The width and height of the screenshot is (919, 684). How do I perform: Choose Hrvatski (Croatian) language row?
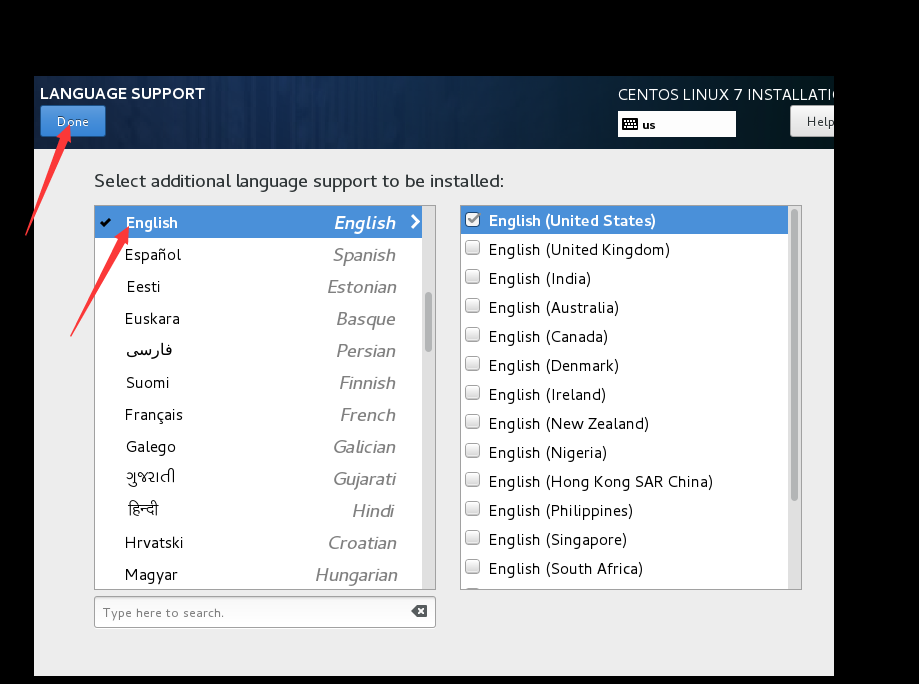[258, 542]
